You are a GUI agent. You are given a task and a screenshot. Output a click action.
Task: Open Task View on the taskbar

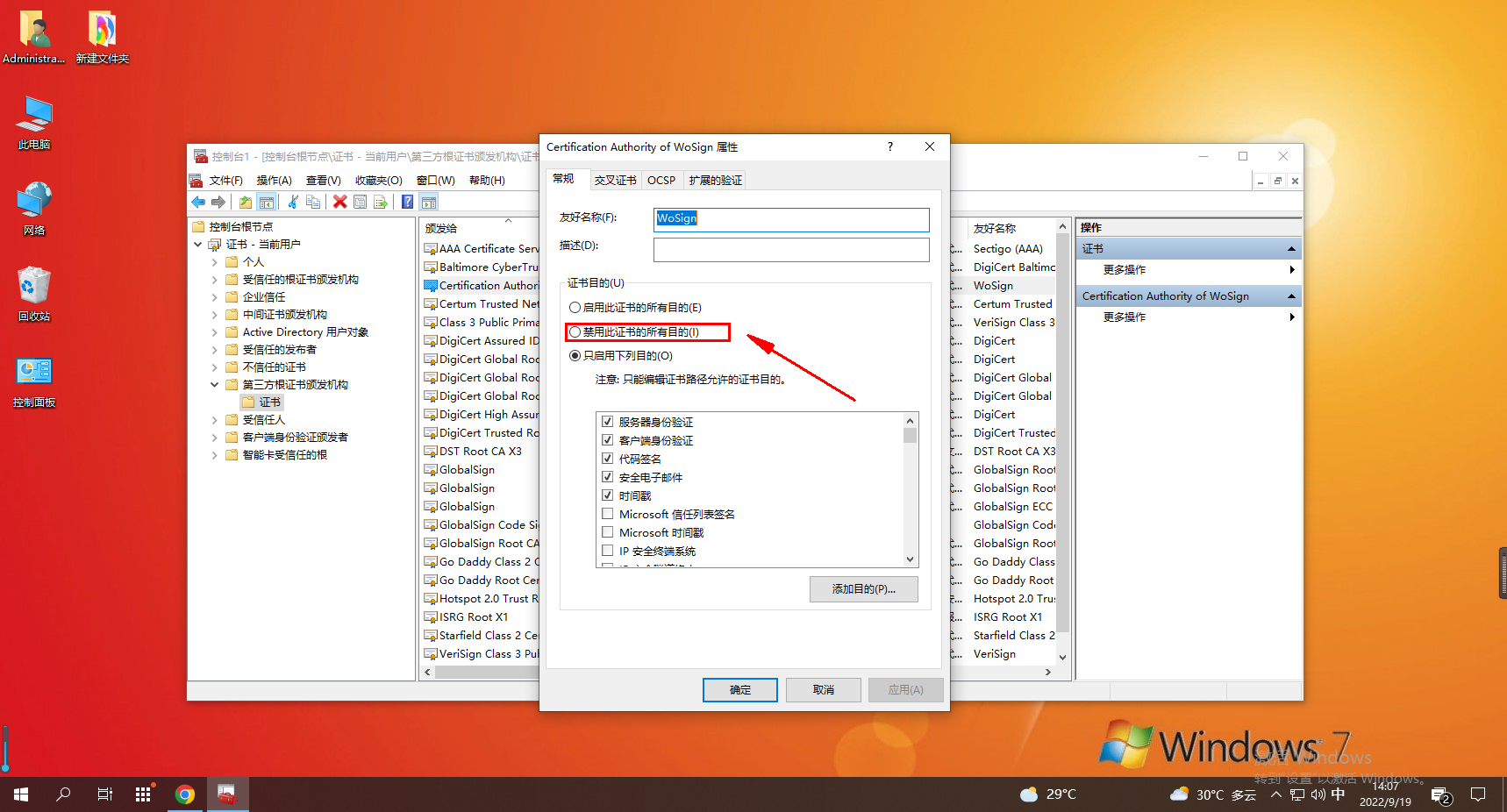coord(104,794)
